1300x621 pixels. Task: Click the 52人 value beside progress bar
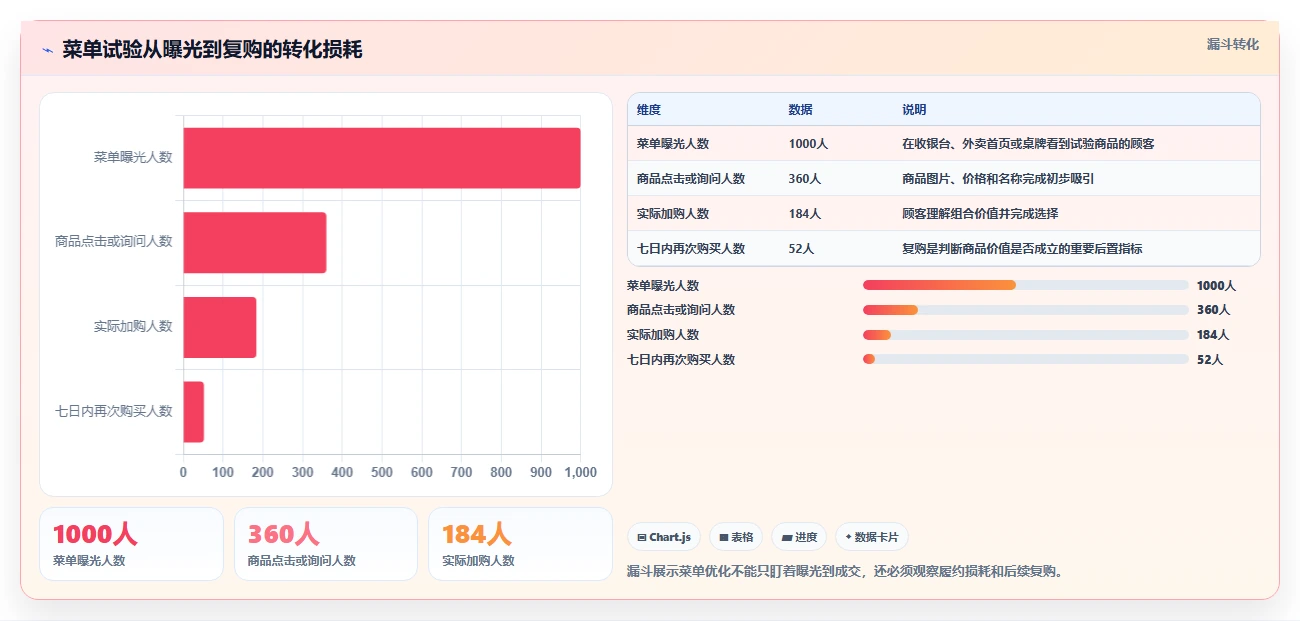[x=1210, y=359]
